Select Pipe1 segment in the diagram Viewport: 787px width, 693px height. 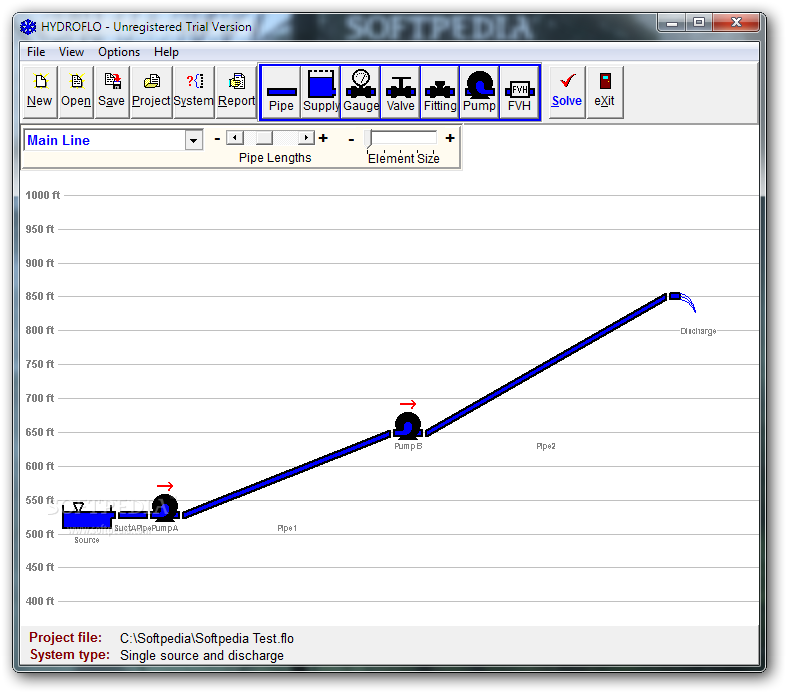(x=286, y=474)
